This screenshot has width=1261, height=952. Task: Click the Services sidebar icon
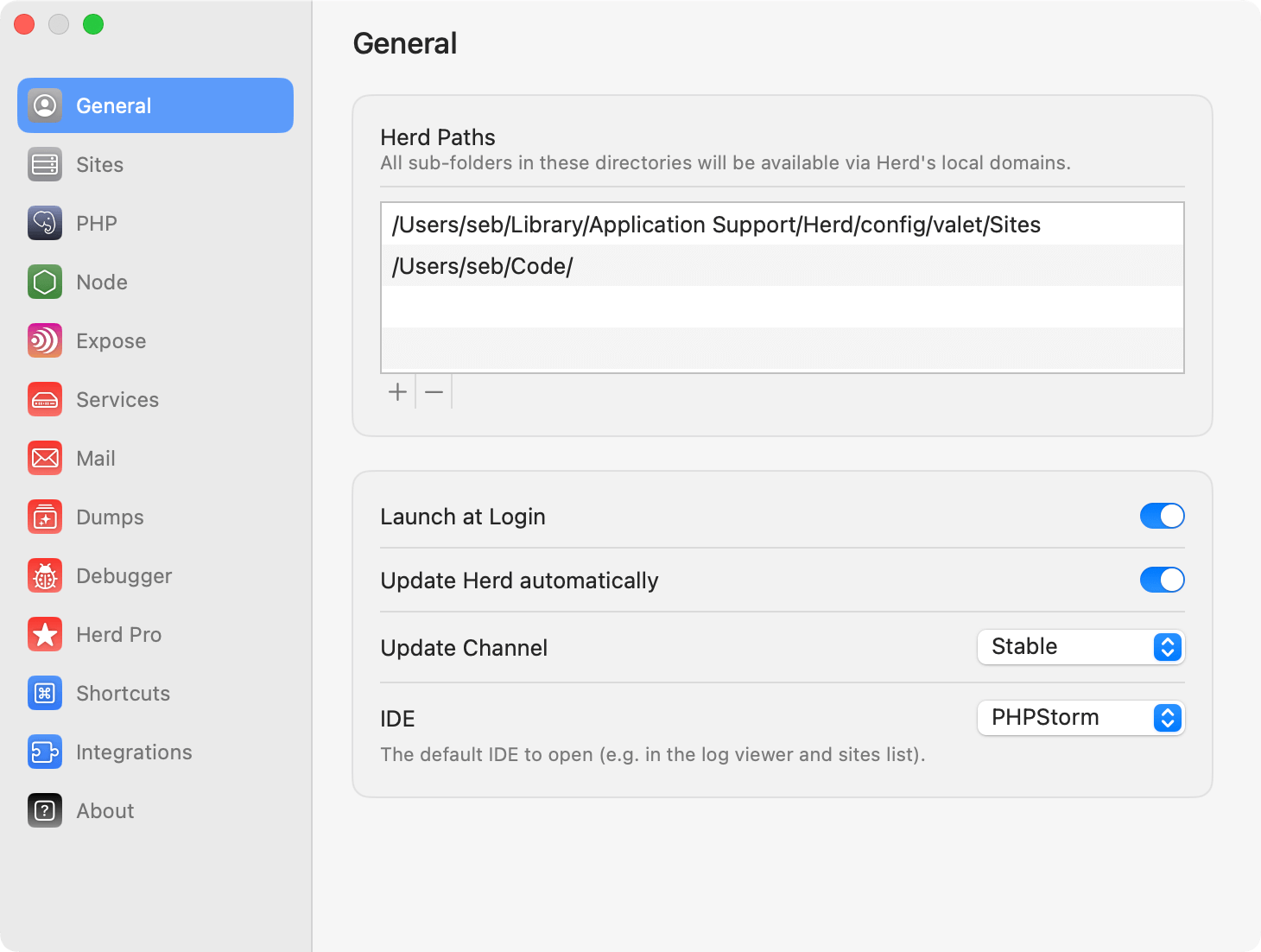pos(45,399)
